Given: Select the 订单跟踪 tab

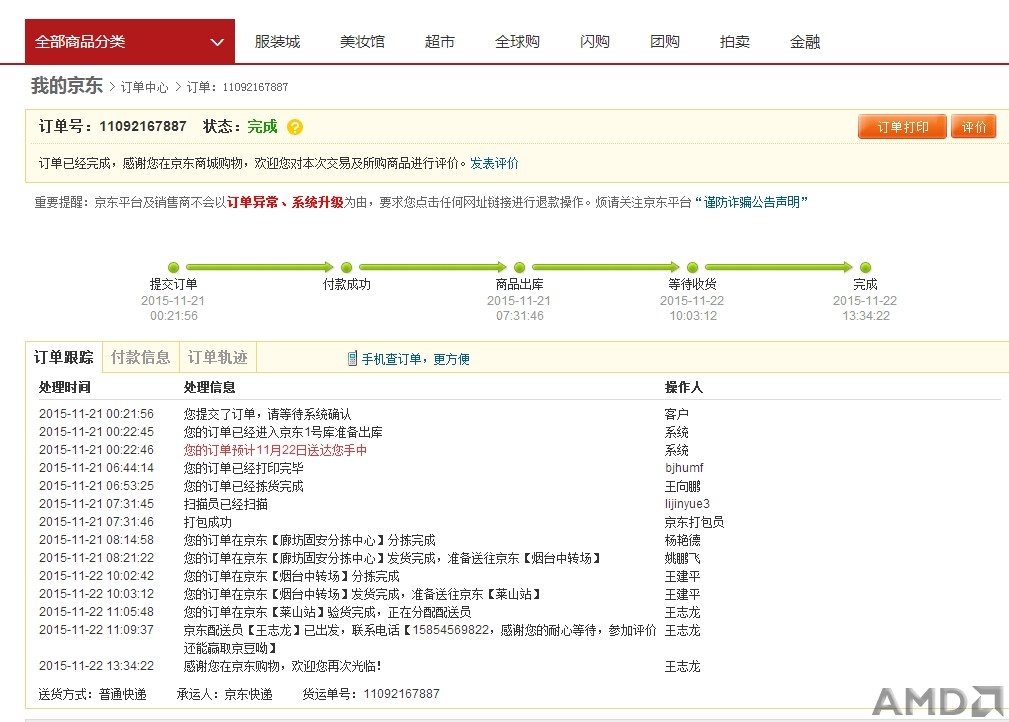Looking at the screenshot, I should pyautogui.click(x=64, y=357).
